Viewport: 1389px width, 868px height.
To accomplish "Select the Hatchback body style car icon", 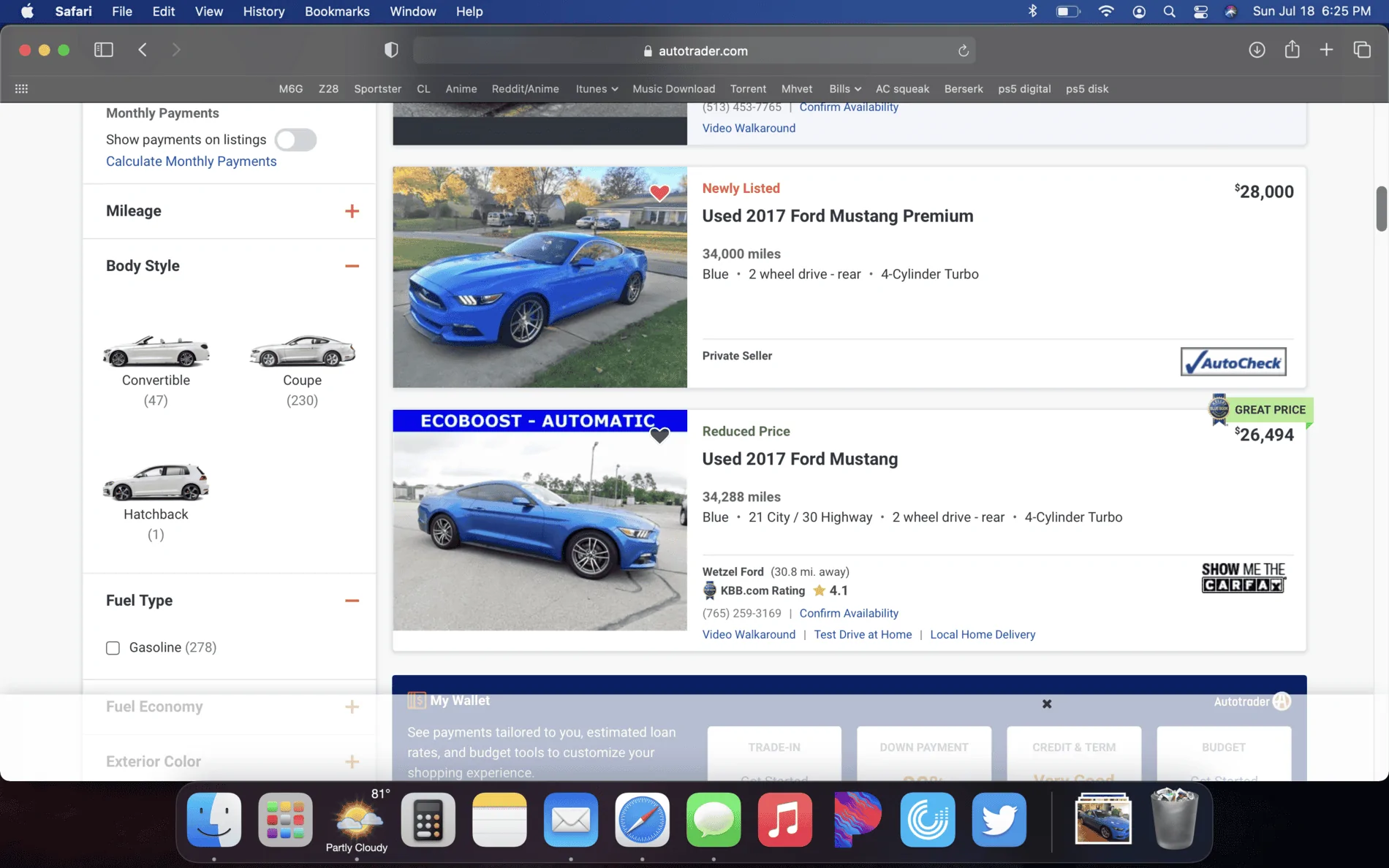I will pos(156,482).
